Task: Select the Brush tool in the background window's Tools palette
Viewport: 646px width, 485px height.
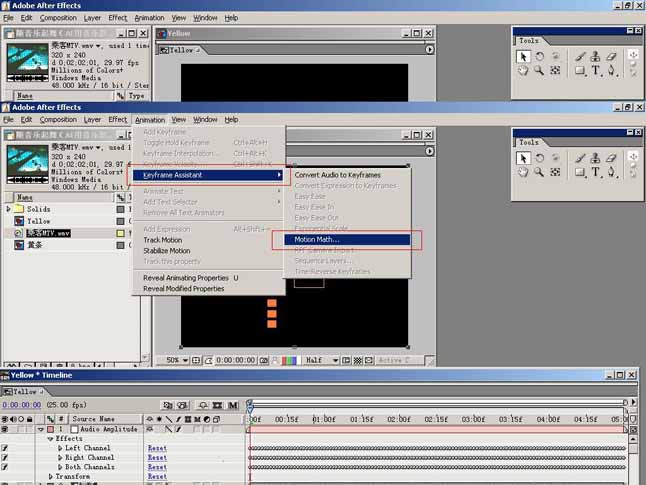Action: click(580, 56)
